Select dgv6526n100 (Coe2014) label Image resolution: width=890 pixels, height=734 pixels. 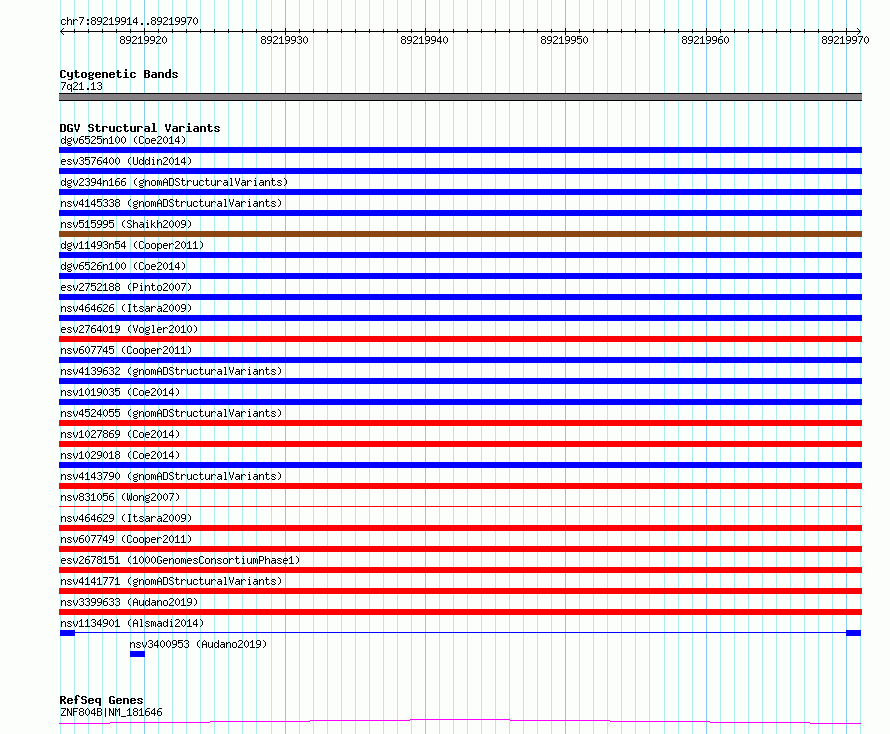(123, 266)
